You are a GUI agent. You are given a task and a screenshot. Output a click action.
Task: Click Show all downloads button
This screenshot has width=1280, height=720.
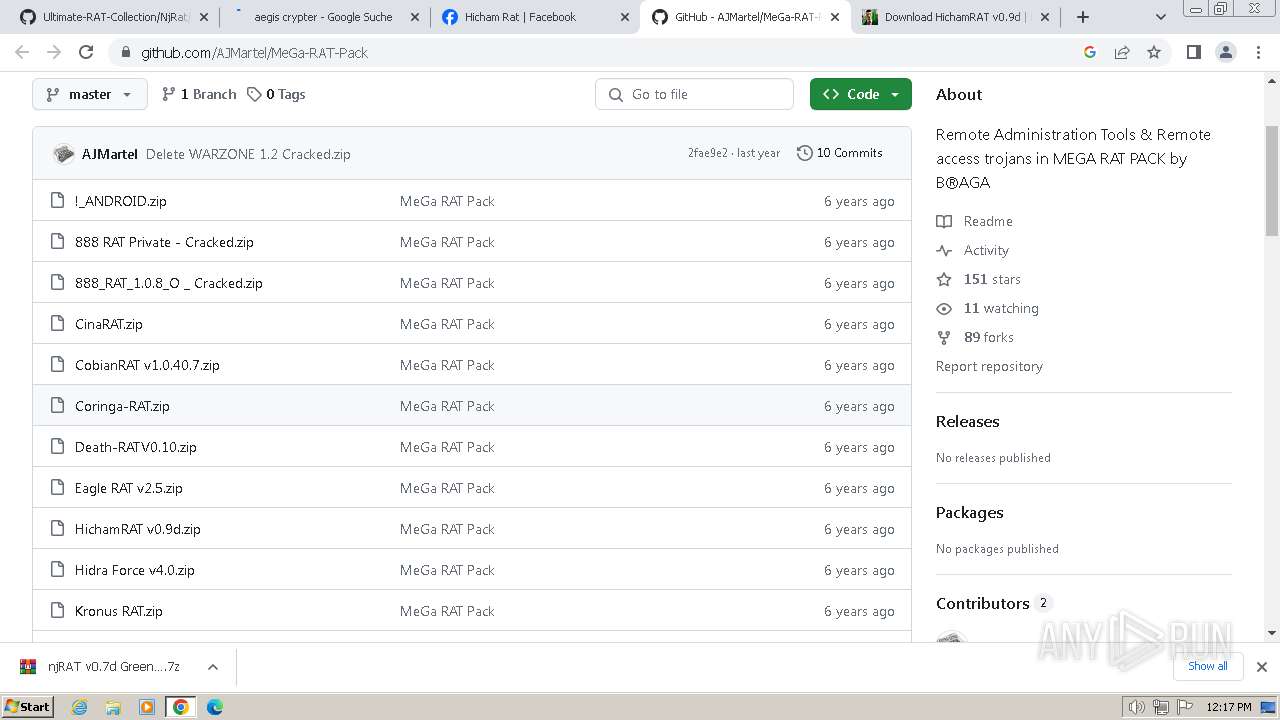coord(1208,666)
